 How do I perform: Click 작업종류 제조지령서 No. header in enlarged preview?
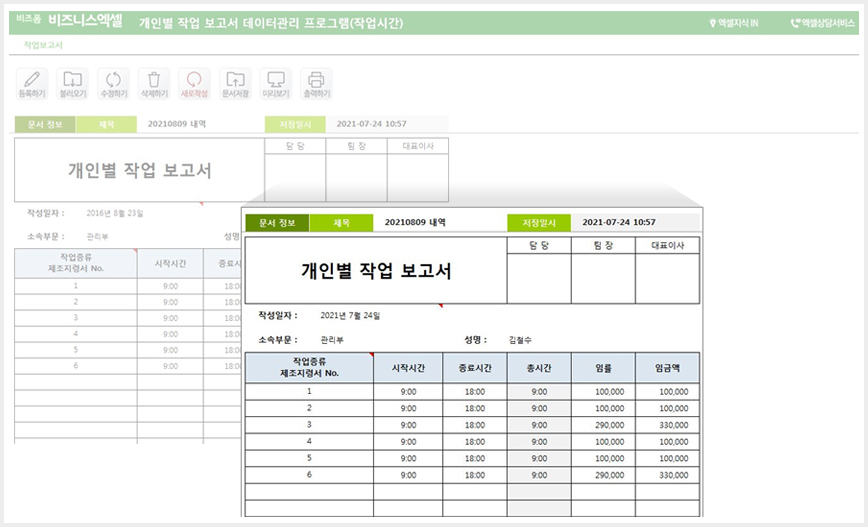(x=309, y=367)
